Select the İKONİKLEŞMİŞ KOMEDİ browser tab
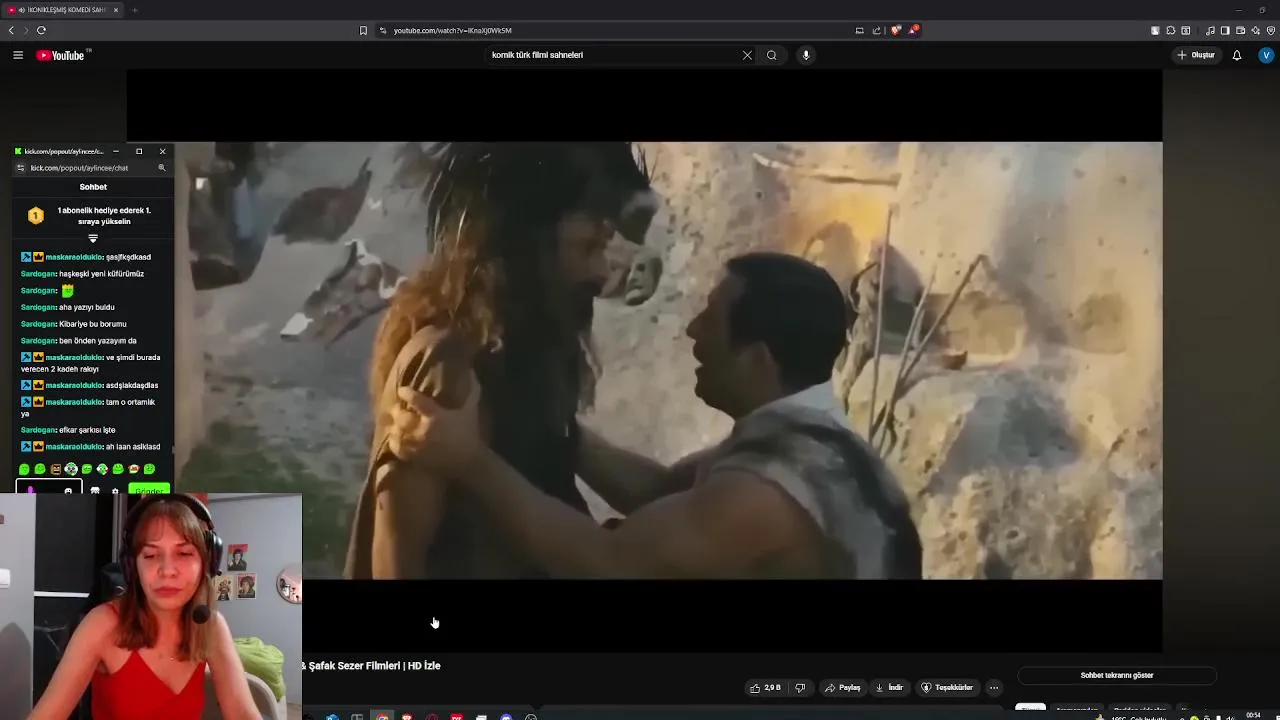Screen dimensions: 1280x720 [62, 10]
